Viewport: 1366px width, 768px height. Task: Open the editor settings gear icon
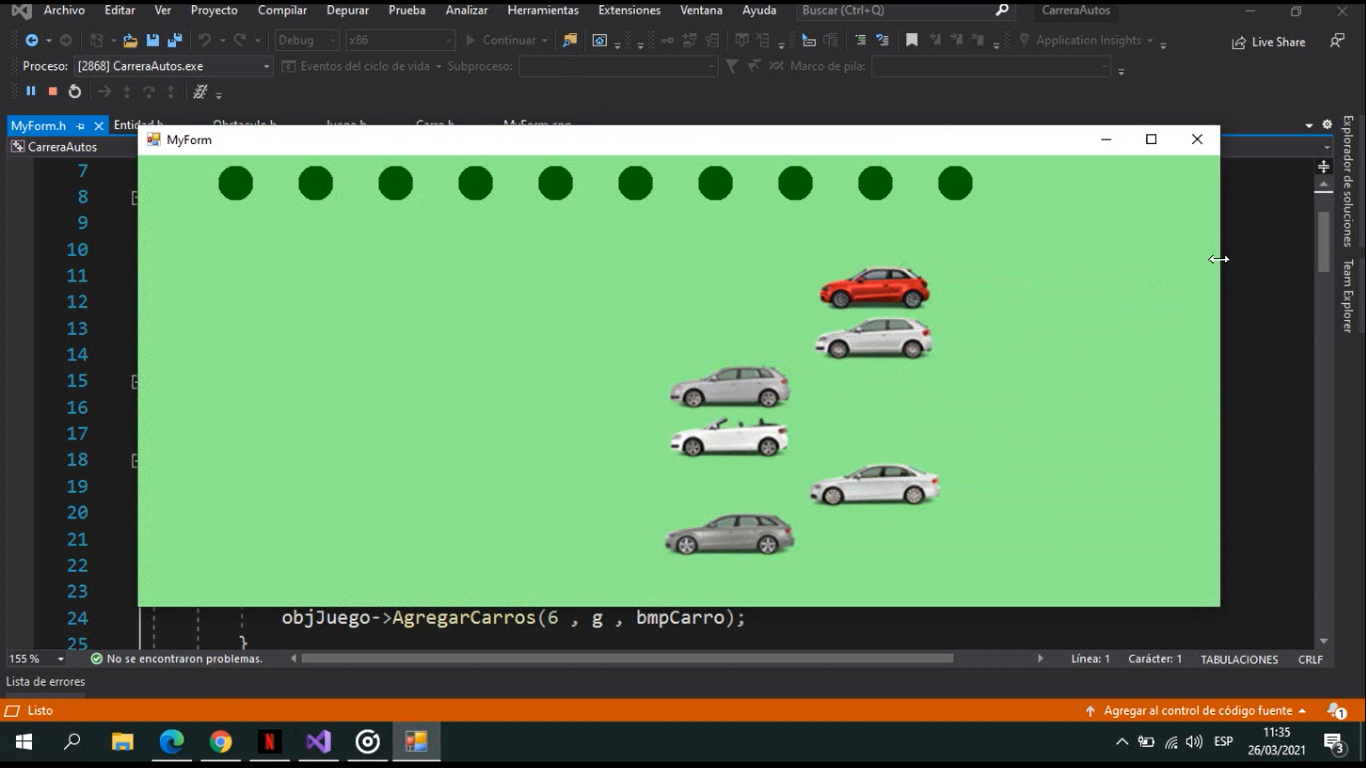[1327, 125]
